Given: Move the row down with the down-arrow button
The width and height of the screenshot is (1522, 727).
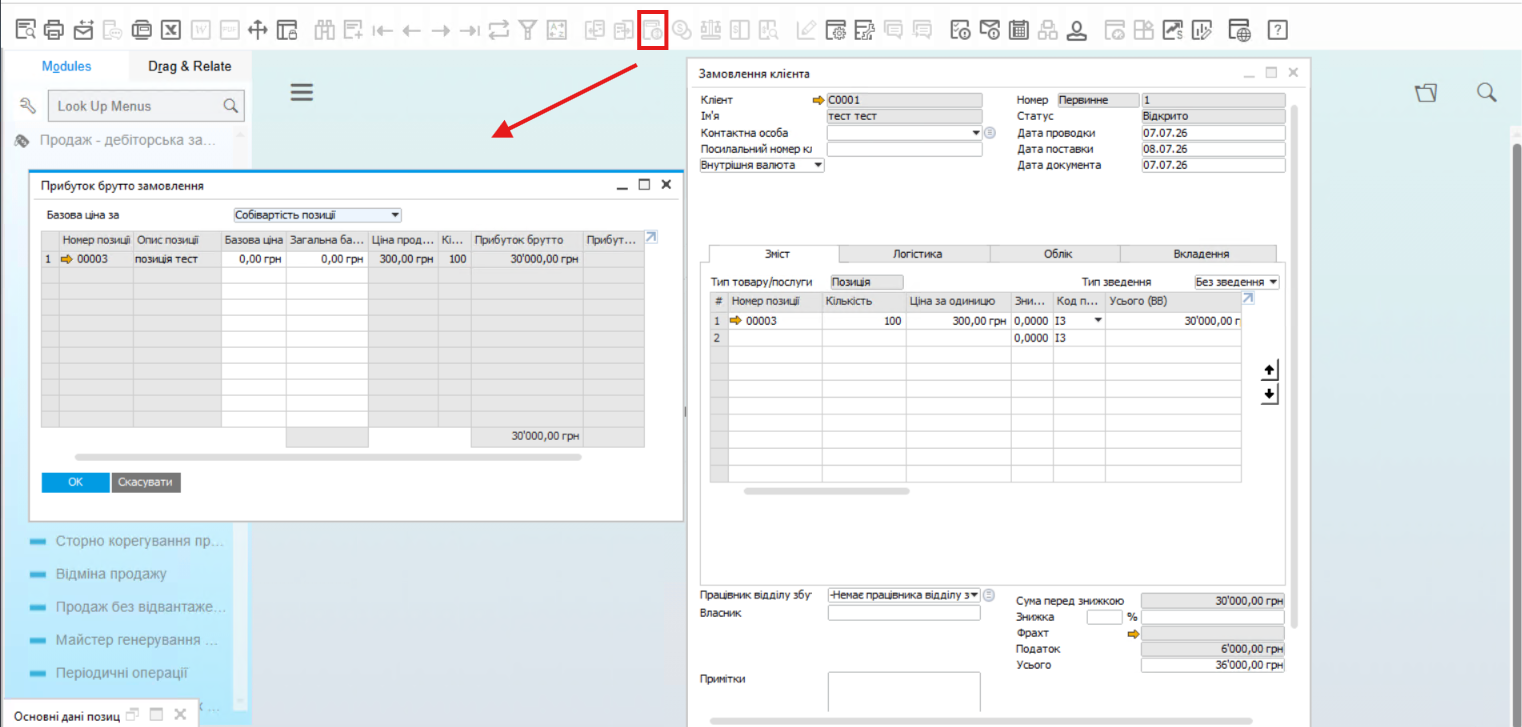Looking at the screenshot, I should tap(1270, 395).
